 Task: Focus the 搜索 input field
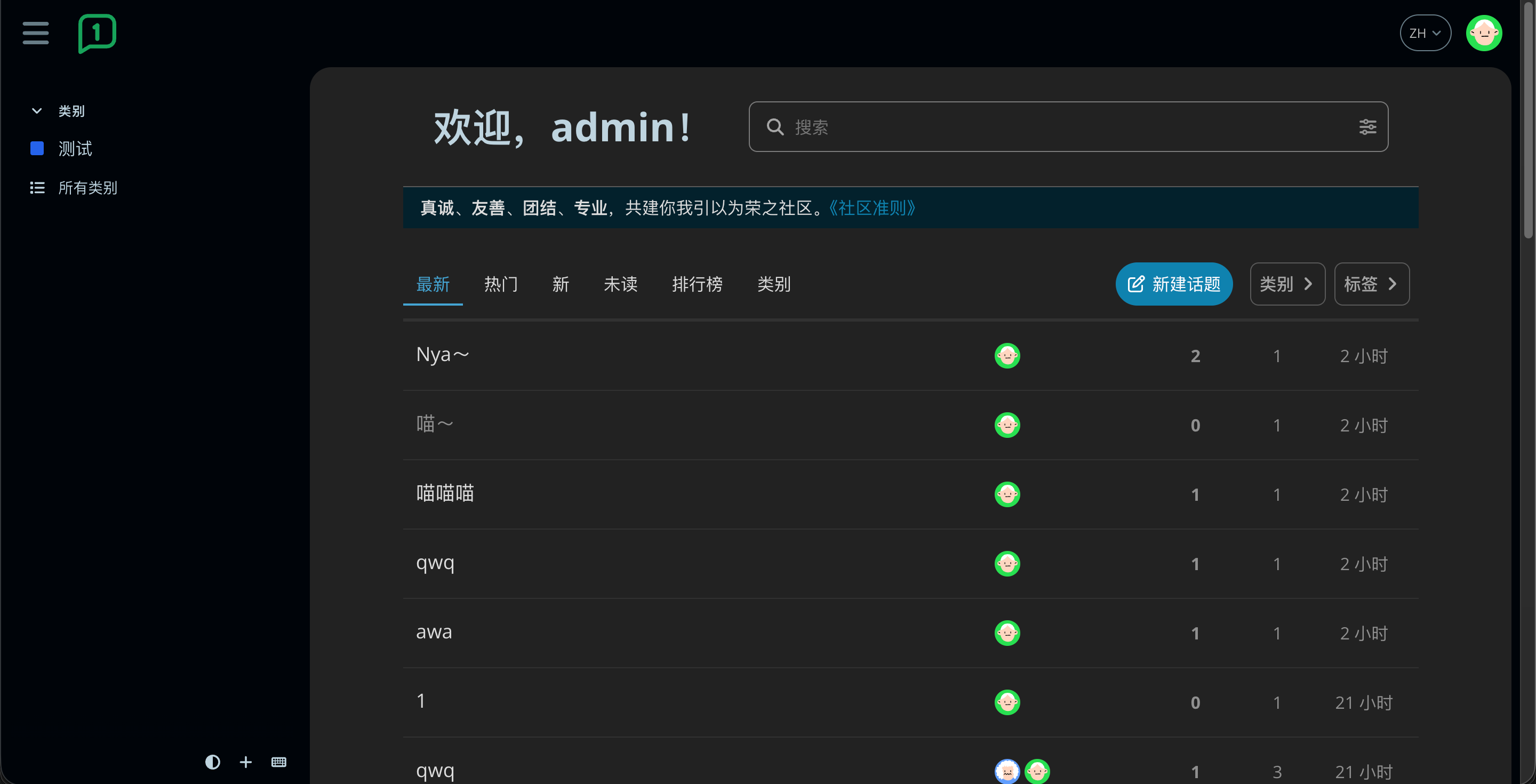(x=1068, y=127)
